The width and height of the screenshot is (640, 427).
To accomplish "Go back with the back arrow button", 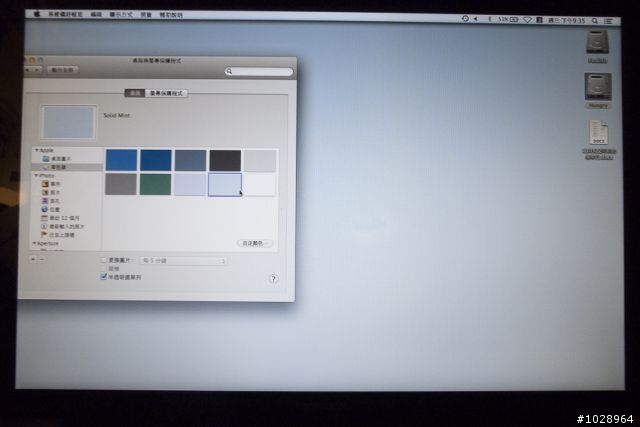I will click(x=28, y=70).
